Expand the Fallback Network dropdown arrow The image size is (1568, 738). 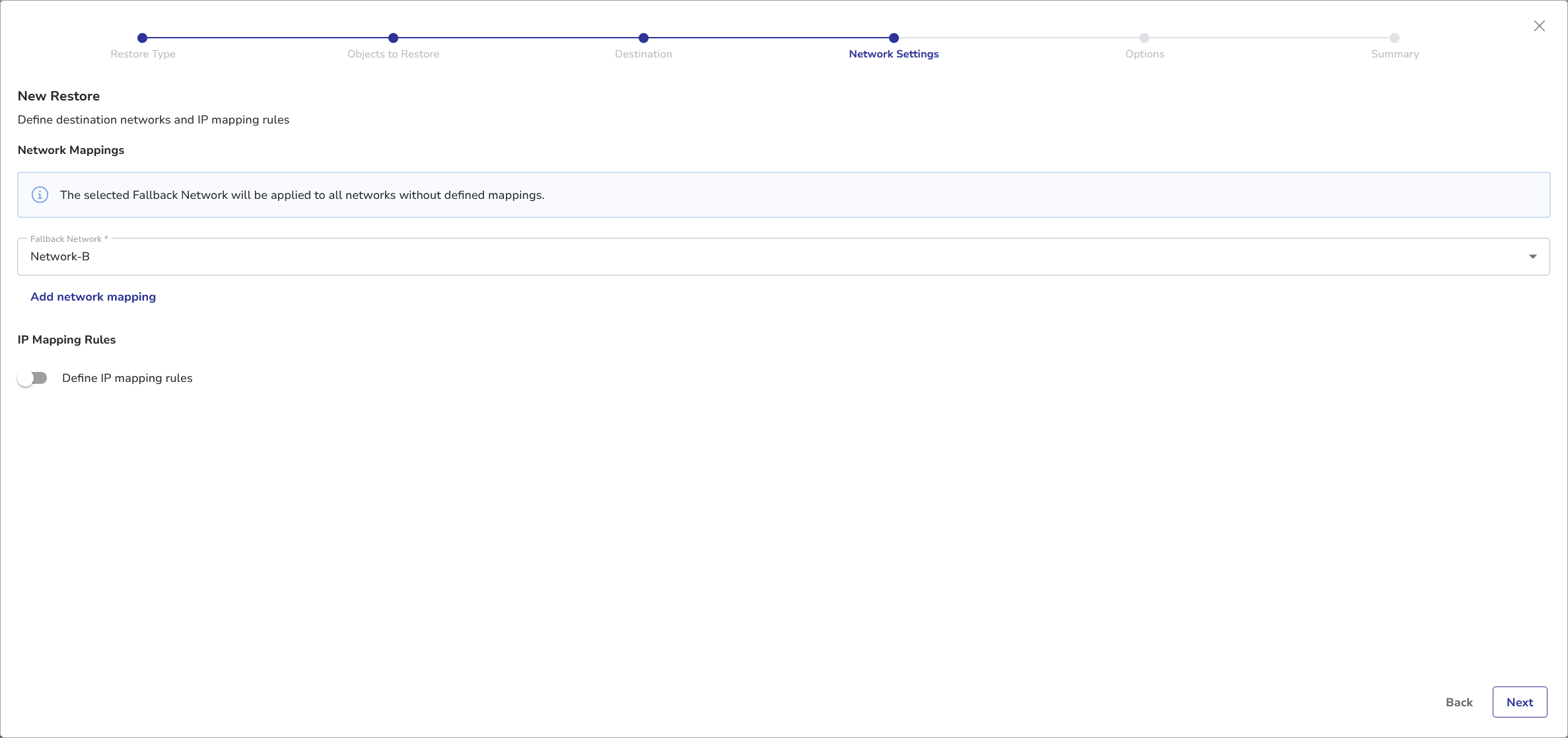1532,256
